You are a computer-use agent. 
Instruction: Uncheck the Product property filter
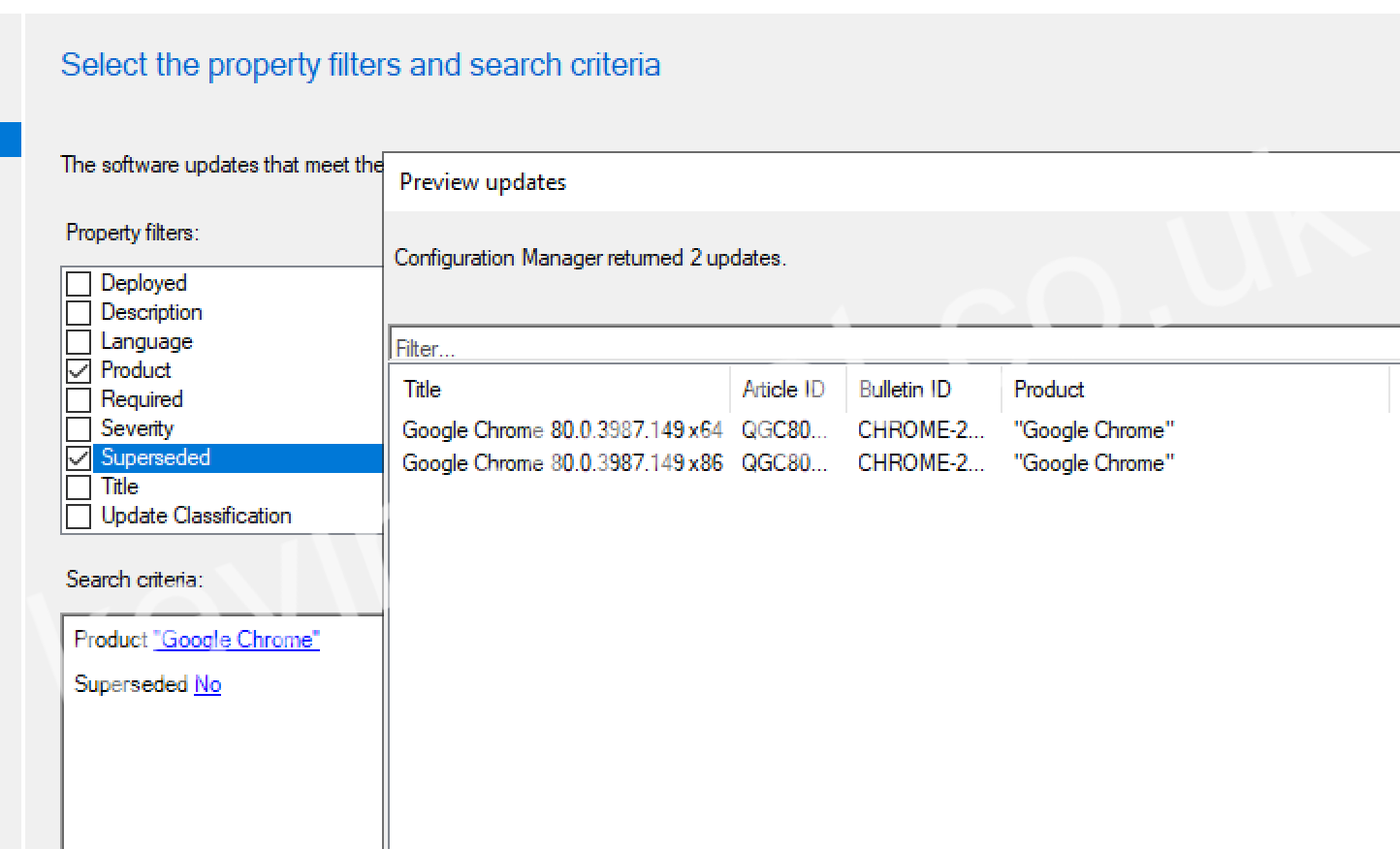[x=79, y=370]
